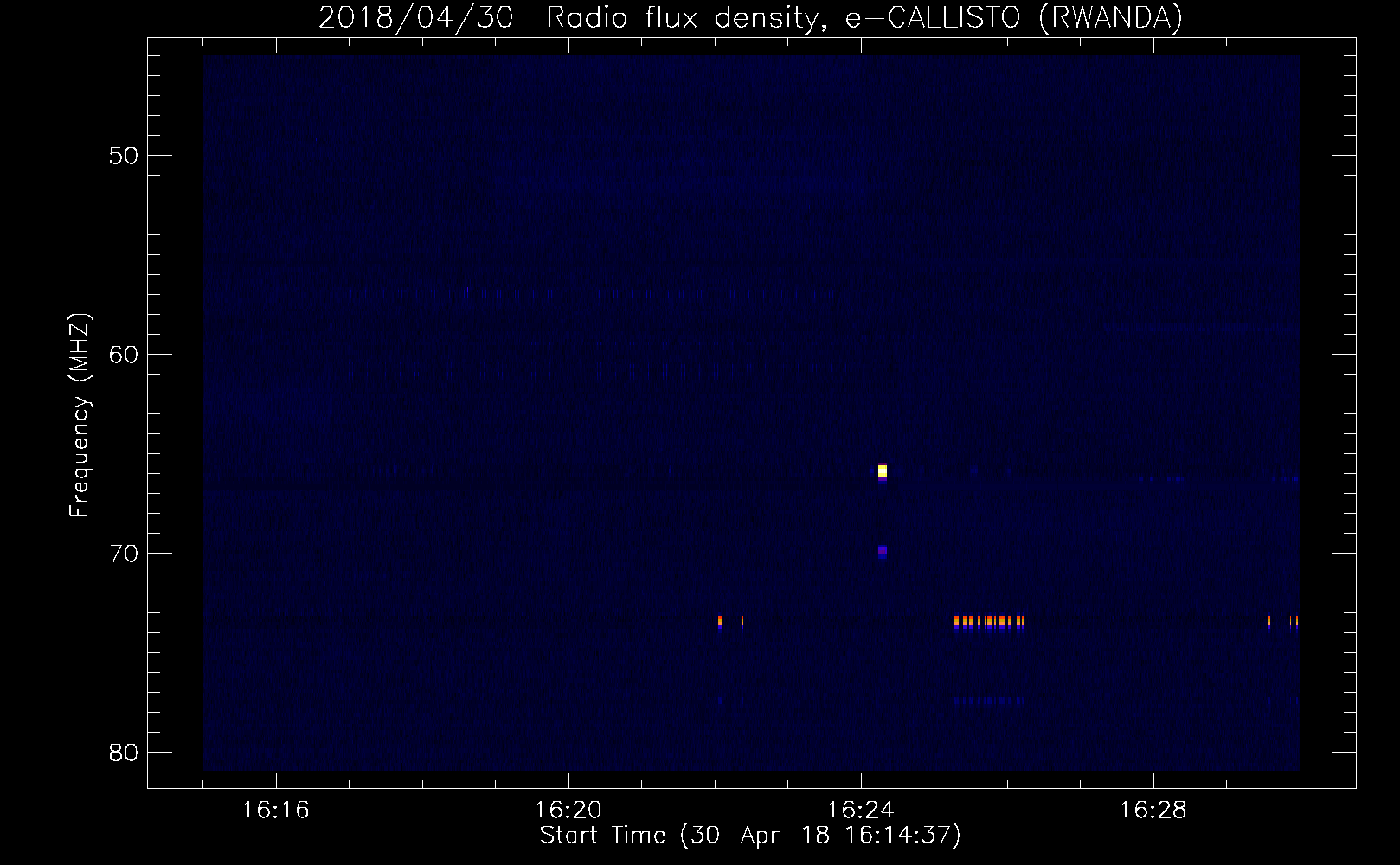Click the 16:24 time tick label
The image size is (1400, 865).
[x=861, y=811]
